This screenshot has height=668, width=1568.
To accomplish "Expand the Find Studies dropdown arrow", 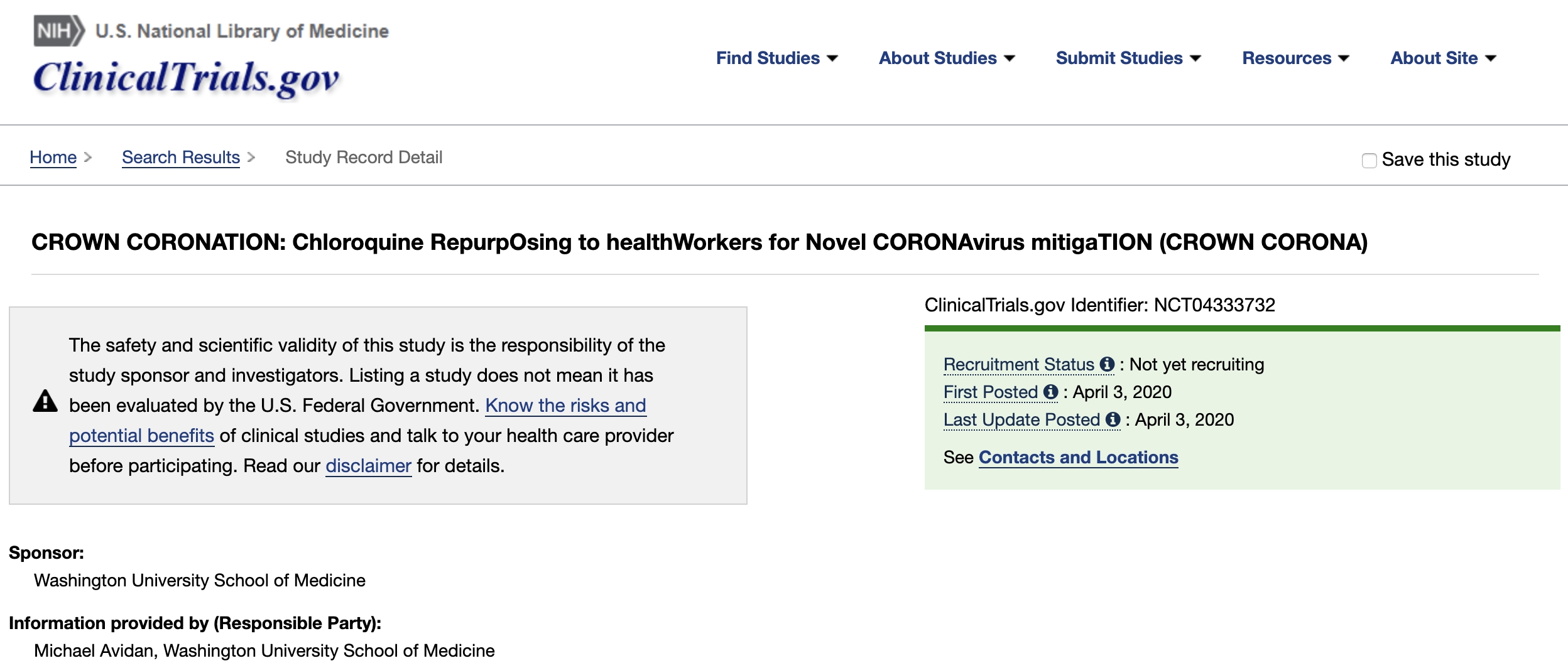I will tap(832, 58).
